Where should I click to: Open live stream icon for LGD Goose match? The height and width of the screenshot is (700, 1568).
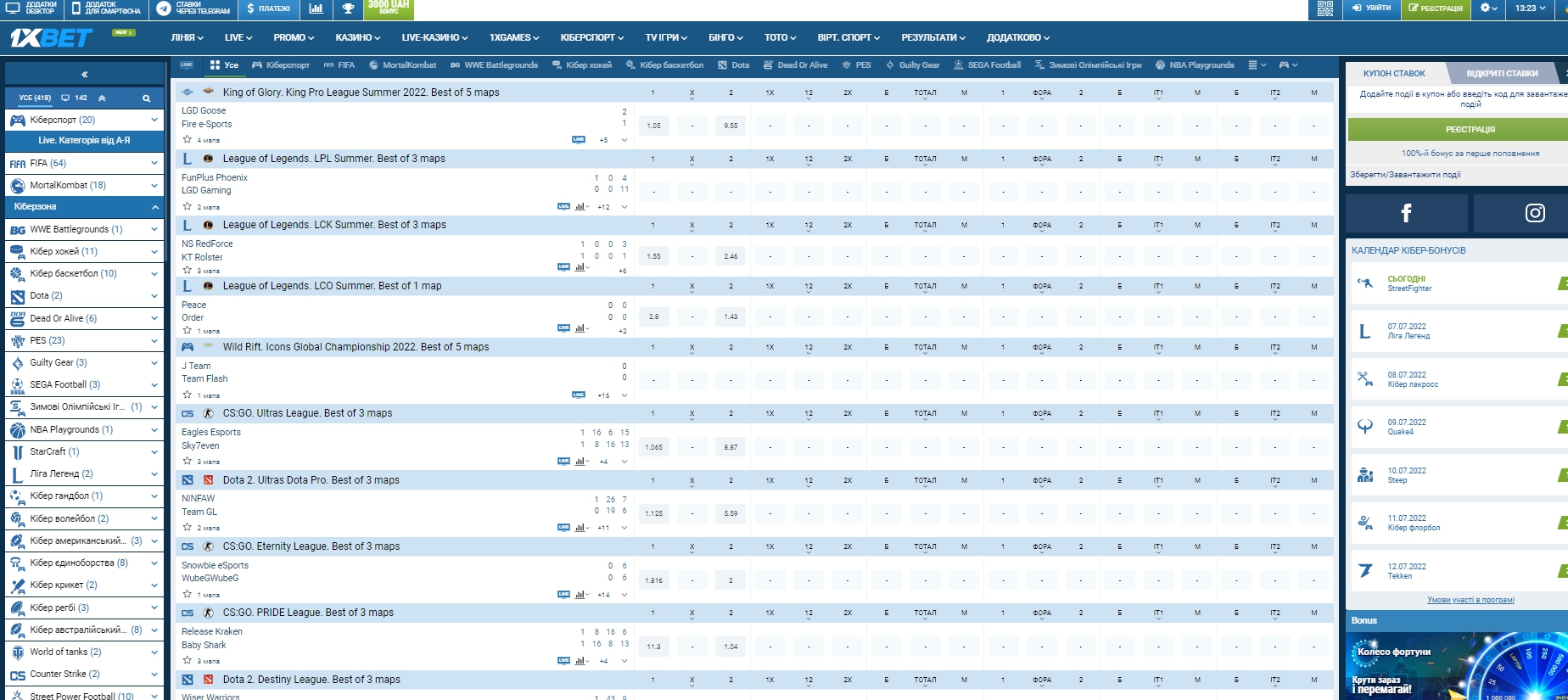(579, 140)
